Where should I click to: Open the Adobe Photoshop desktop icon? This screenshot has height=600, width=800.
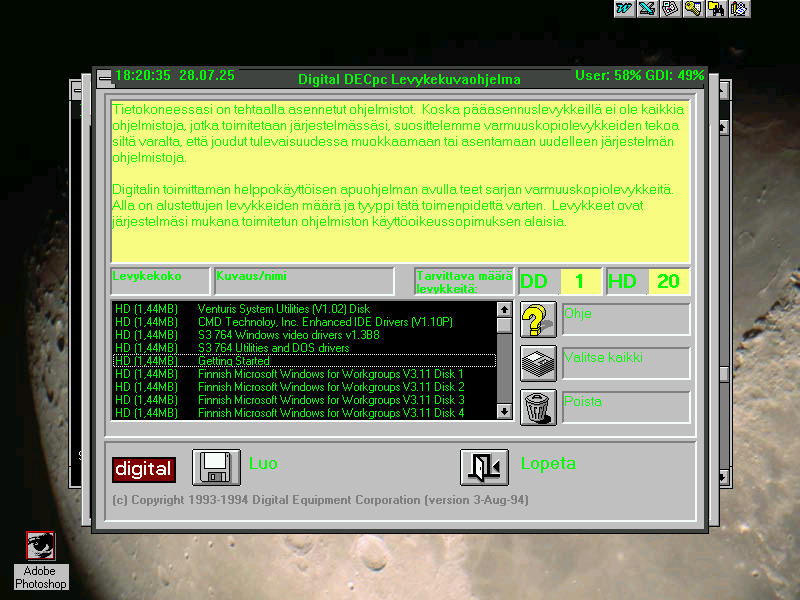point(41,547)
